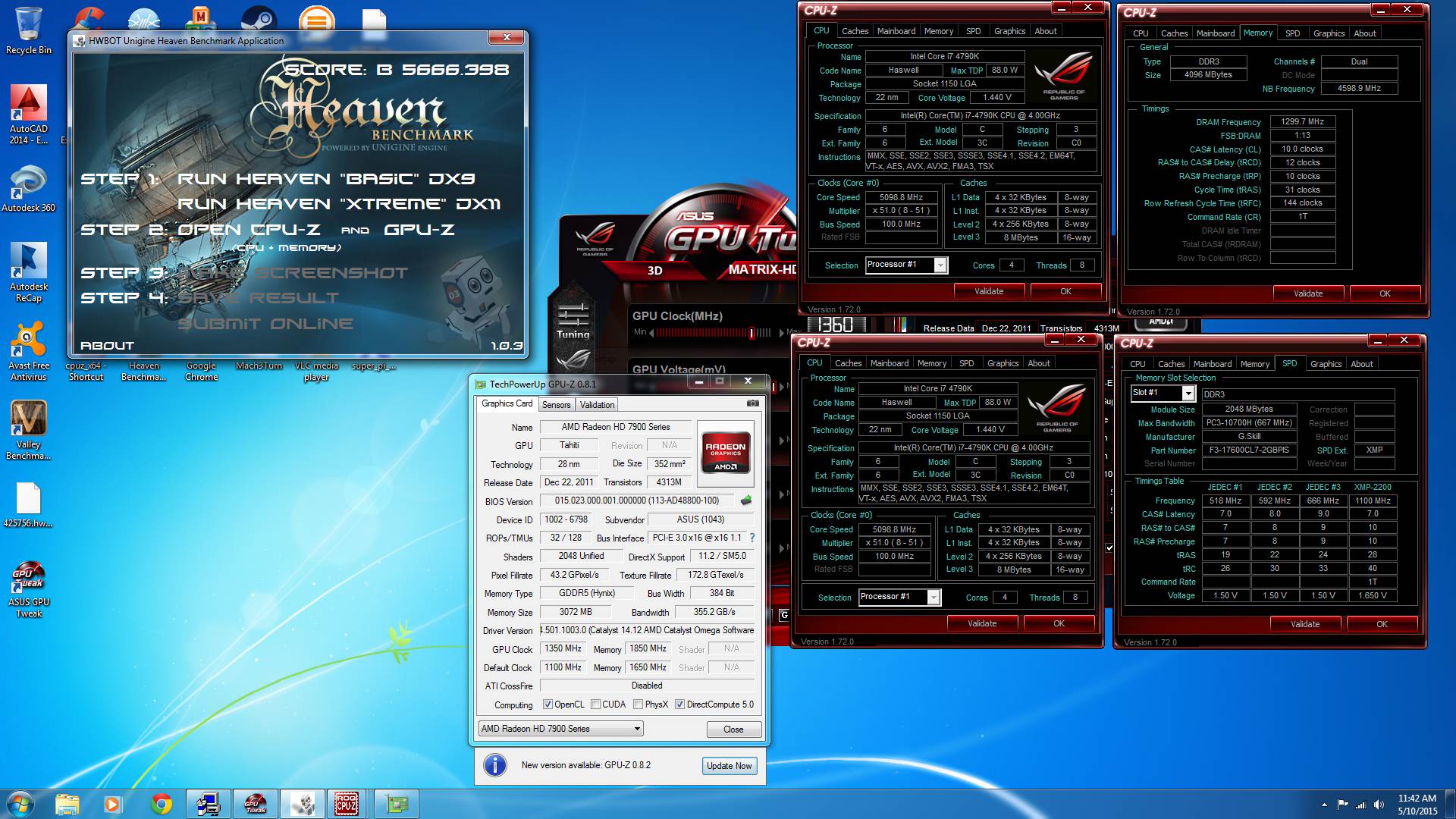Toggle the PhysX checkbox in GPU-Z

click(639, 704)
